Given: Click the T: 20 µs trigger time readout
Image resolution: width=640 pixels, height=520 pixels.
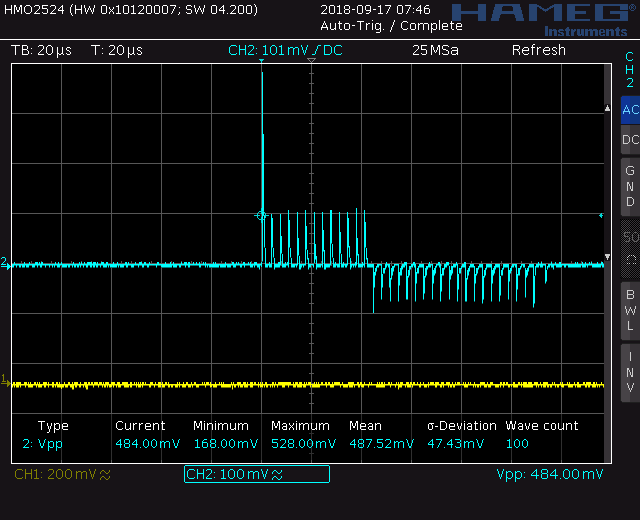Looking at the screenshot, I should [117, 50].
